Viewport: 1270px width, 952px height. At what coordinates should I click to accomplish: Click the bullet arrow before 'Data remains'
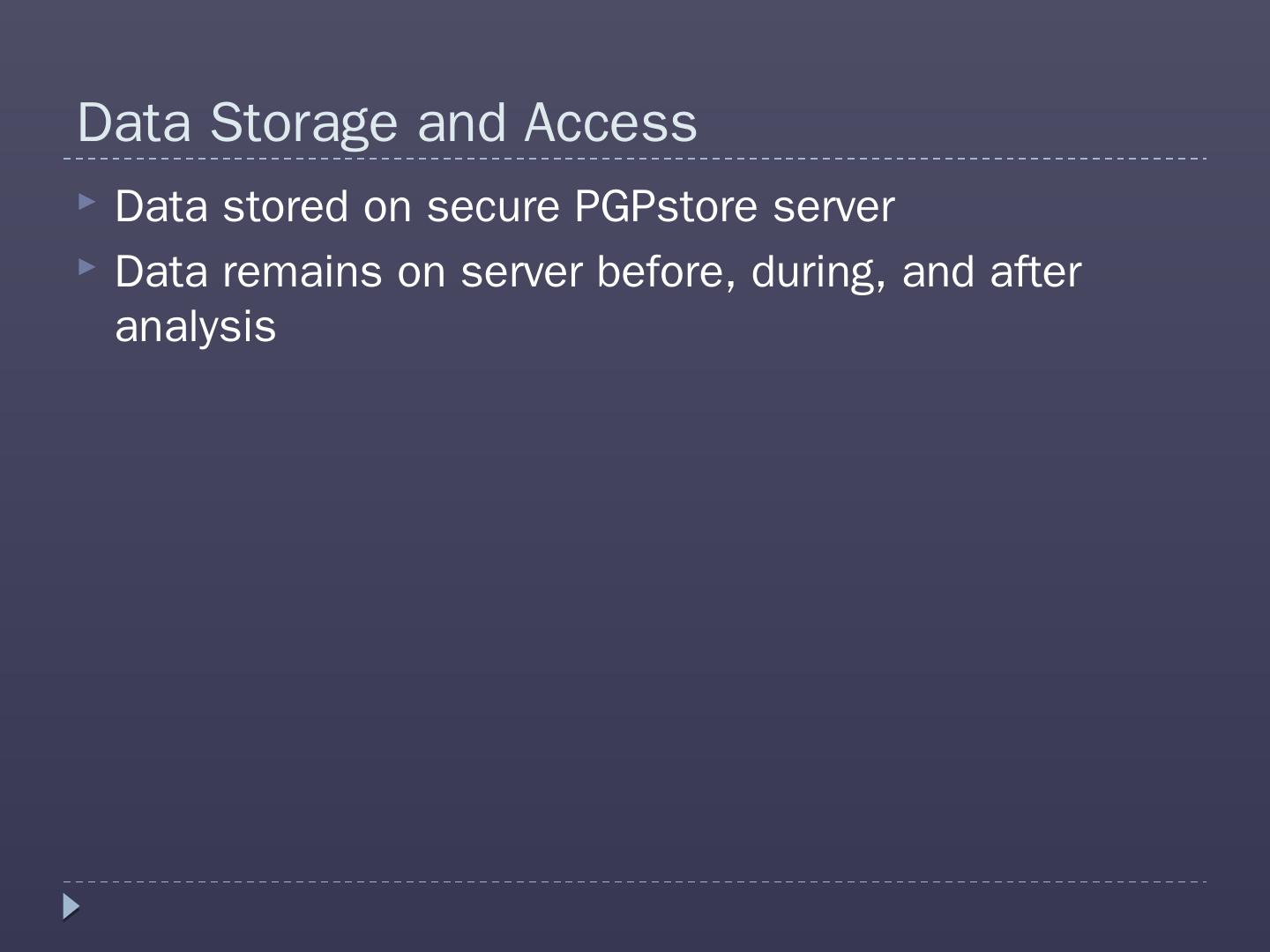(86, 266)
